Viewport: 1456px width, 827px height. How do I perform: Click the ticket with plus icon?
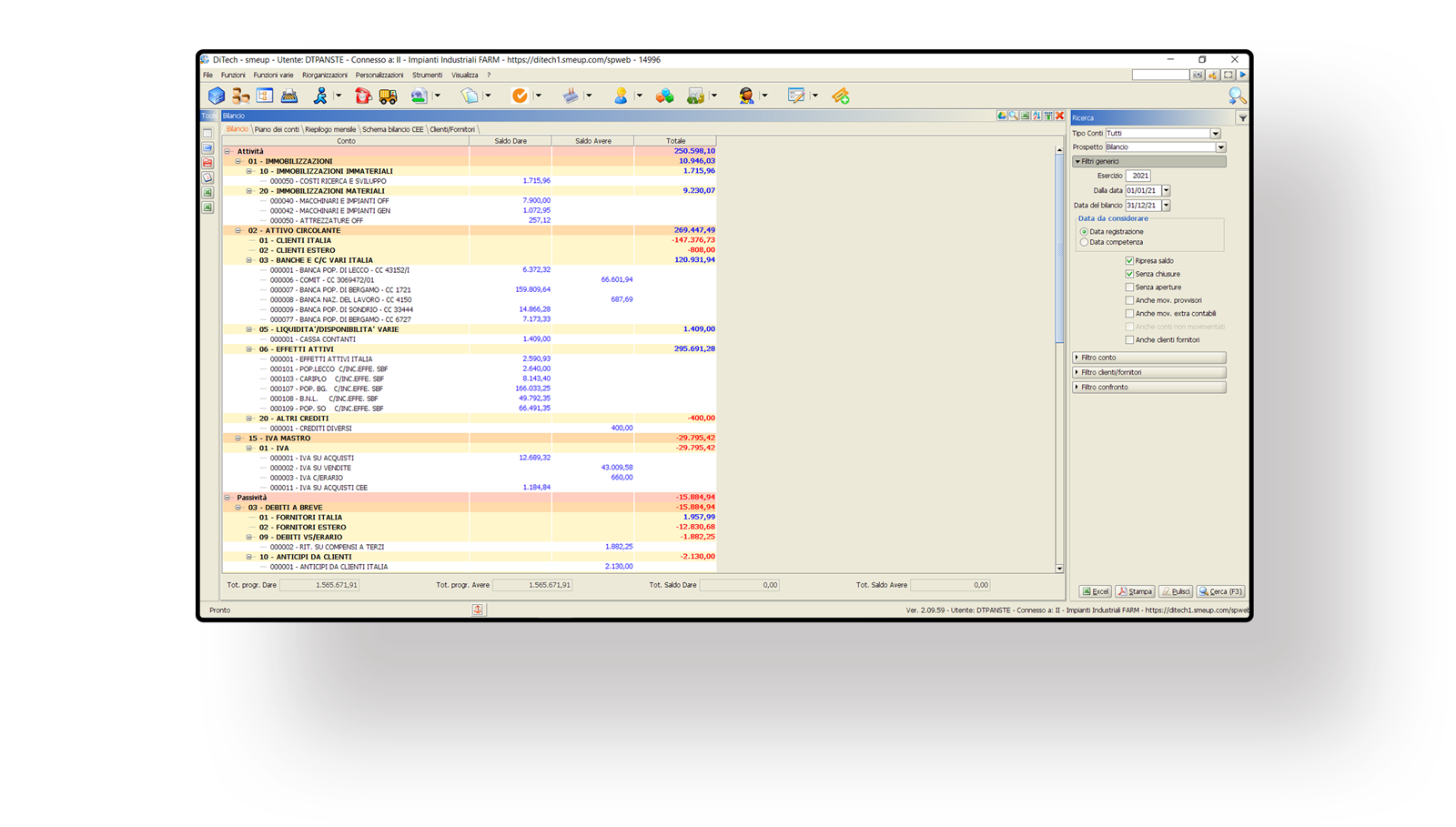[x=840, y=96]
